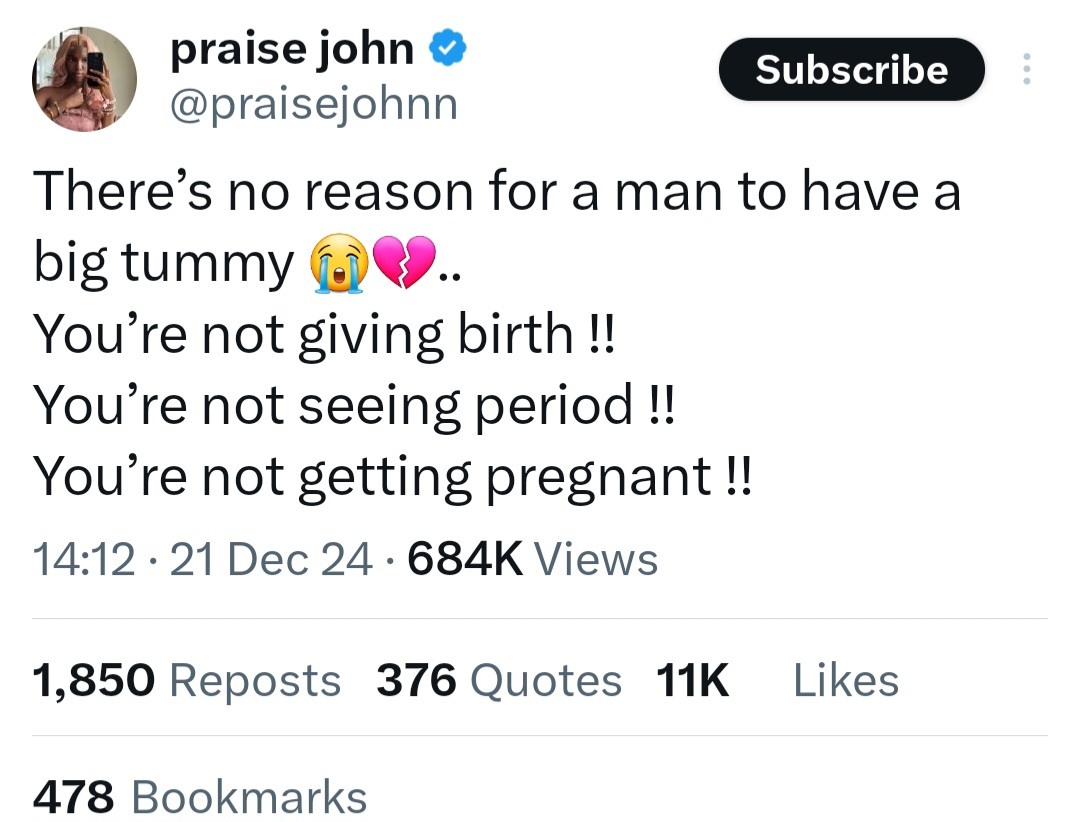1080x822 pixels.
Task: View the 478 Bookmarks count
Action: 200,797
